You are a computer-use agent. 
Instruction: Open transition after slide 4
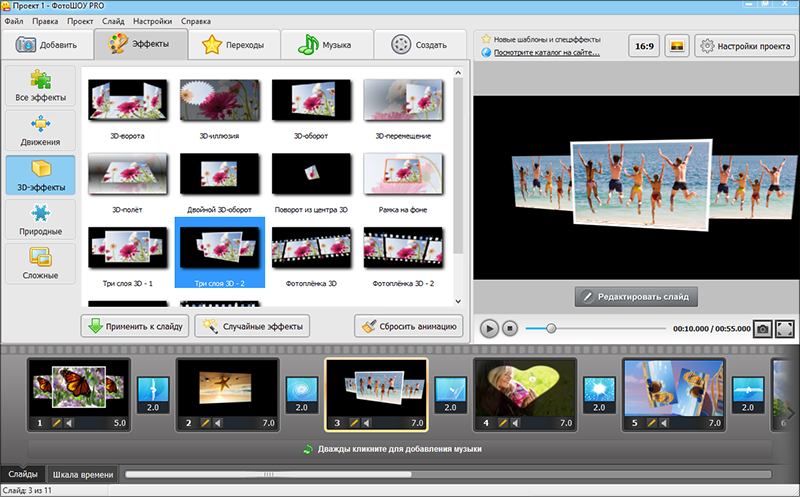pyautogui.click(x=599, y=395)
